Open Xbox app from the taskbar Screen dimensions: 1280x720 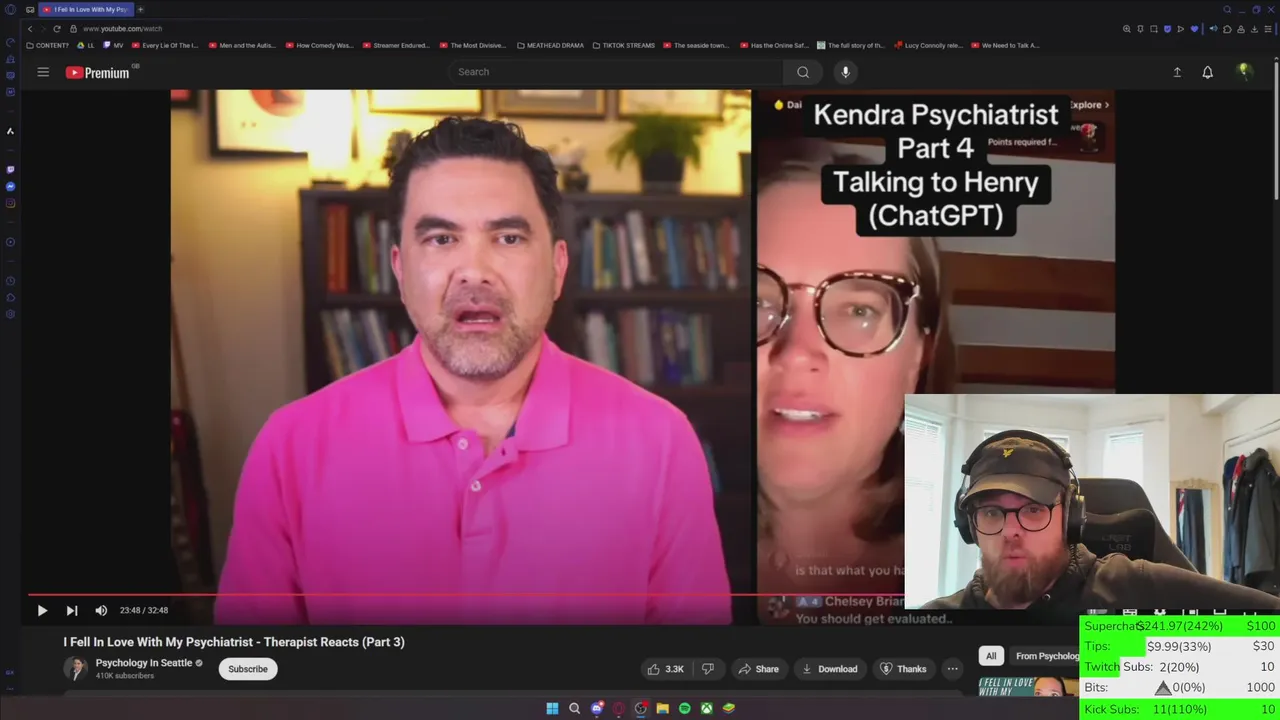point(706,708)
